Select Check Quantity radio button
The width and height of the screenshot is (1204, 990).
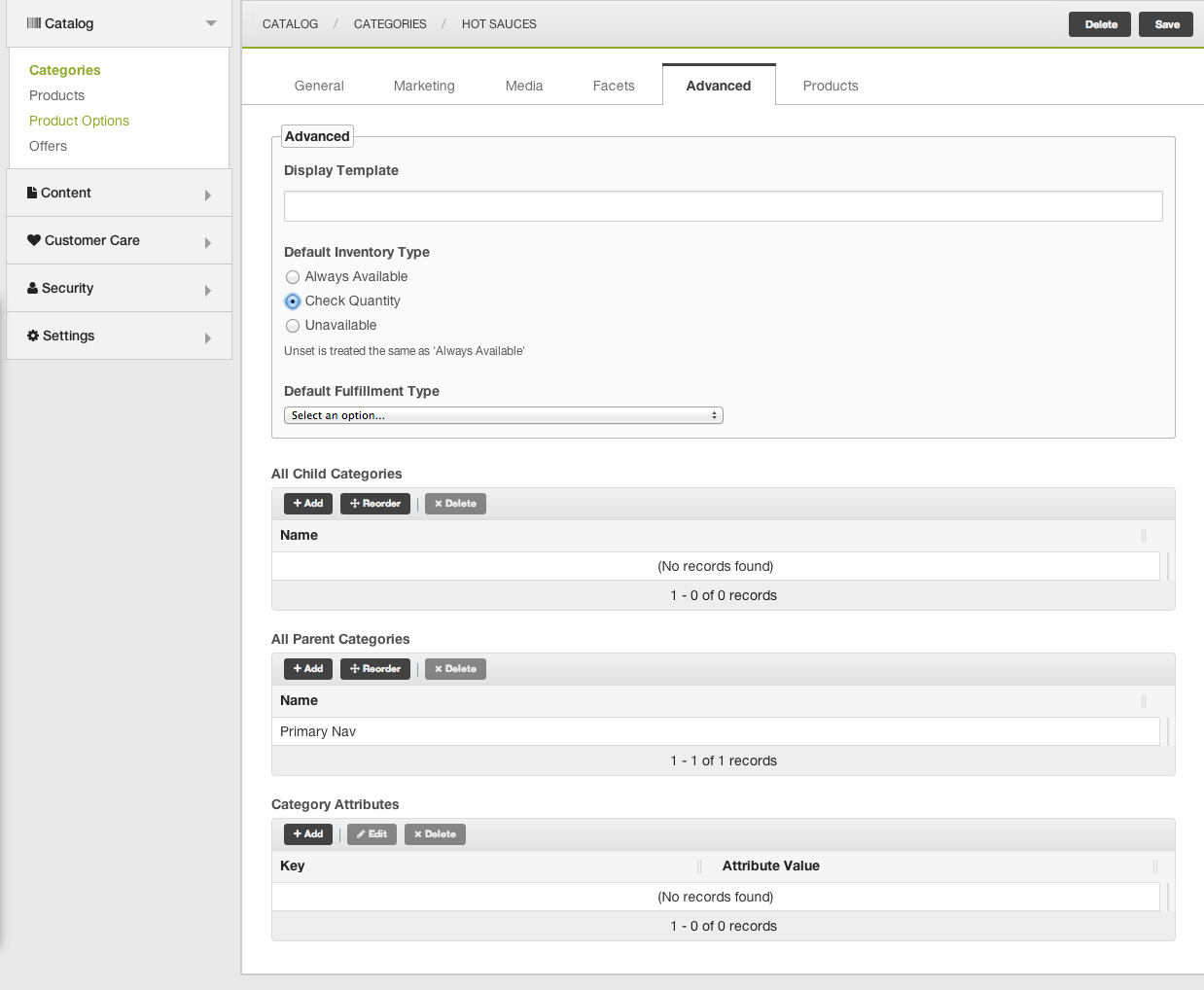293,301
